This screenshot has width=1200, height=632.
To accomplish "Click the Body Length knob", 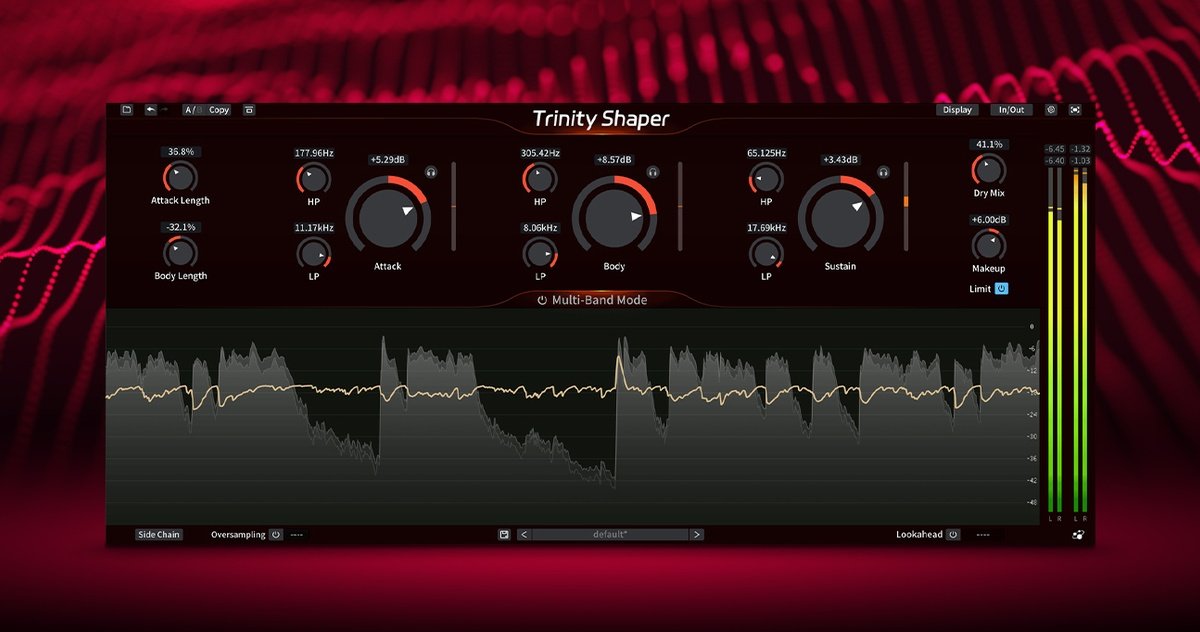I will click(x=181, y=252).
